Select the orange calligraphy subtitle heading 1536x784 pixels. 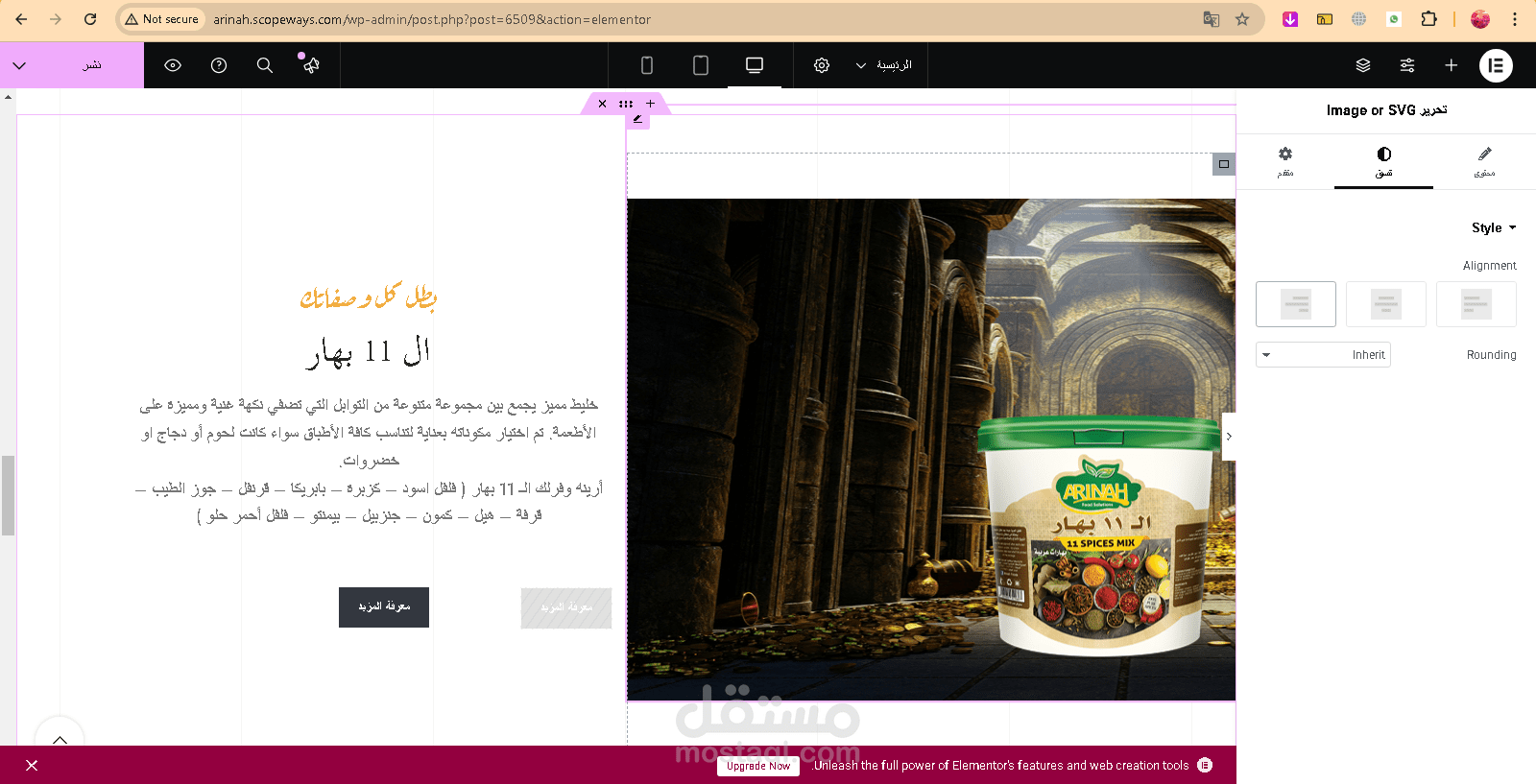[368, 297]
